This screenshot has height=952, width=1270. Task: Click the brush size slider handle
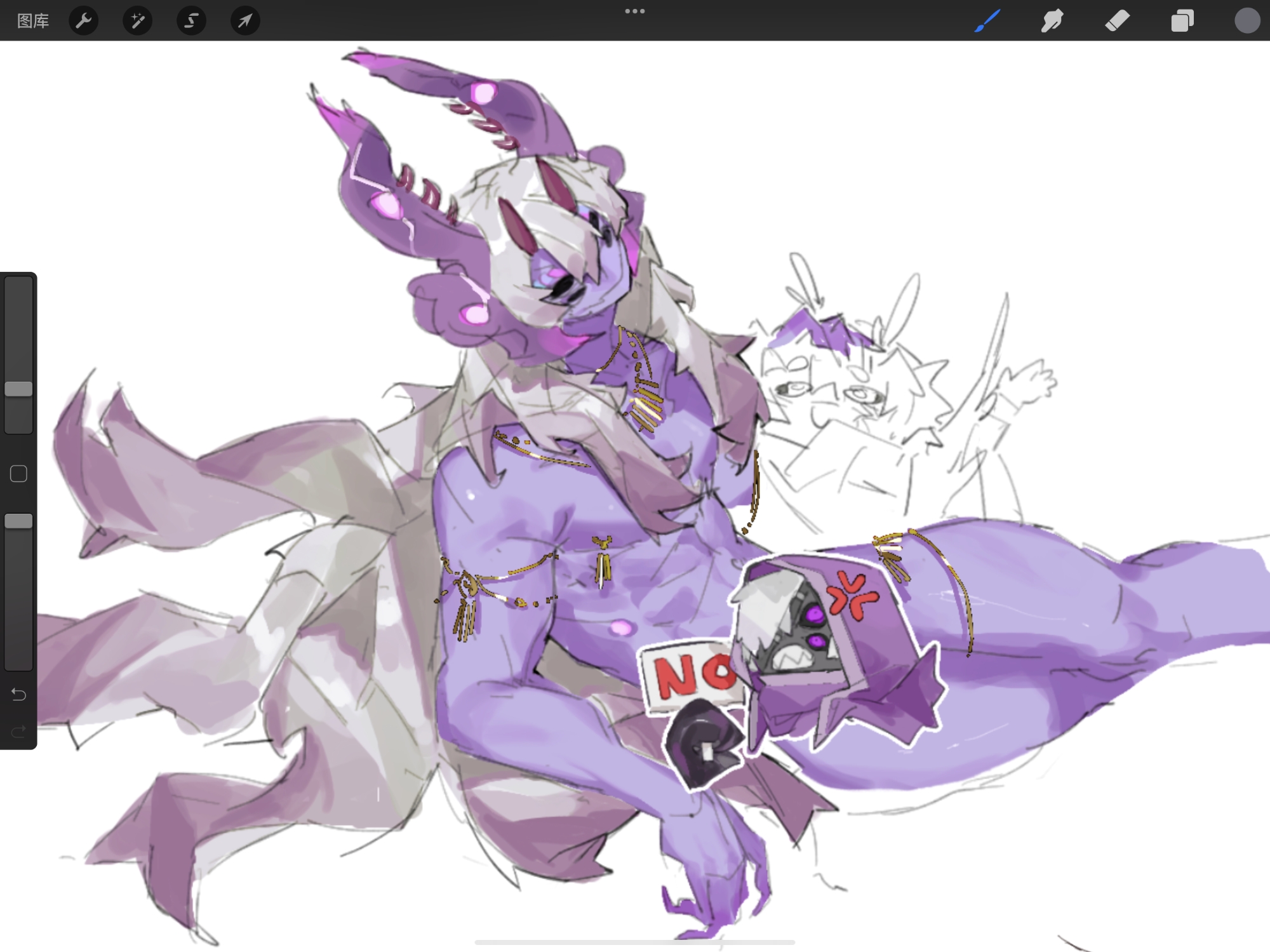(18, 389)
